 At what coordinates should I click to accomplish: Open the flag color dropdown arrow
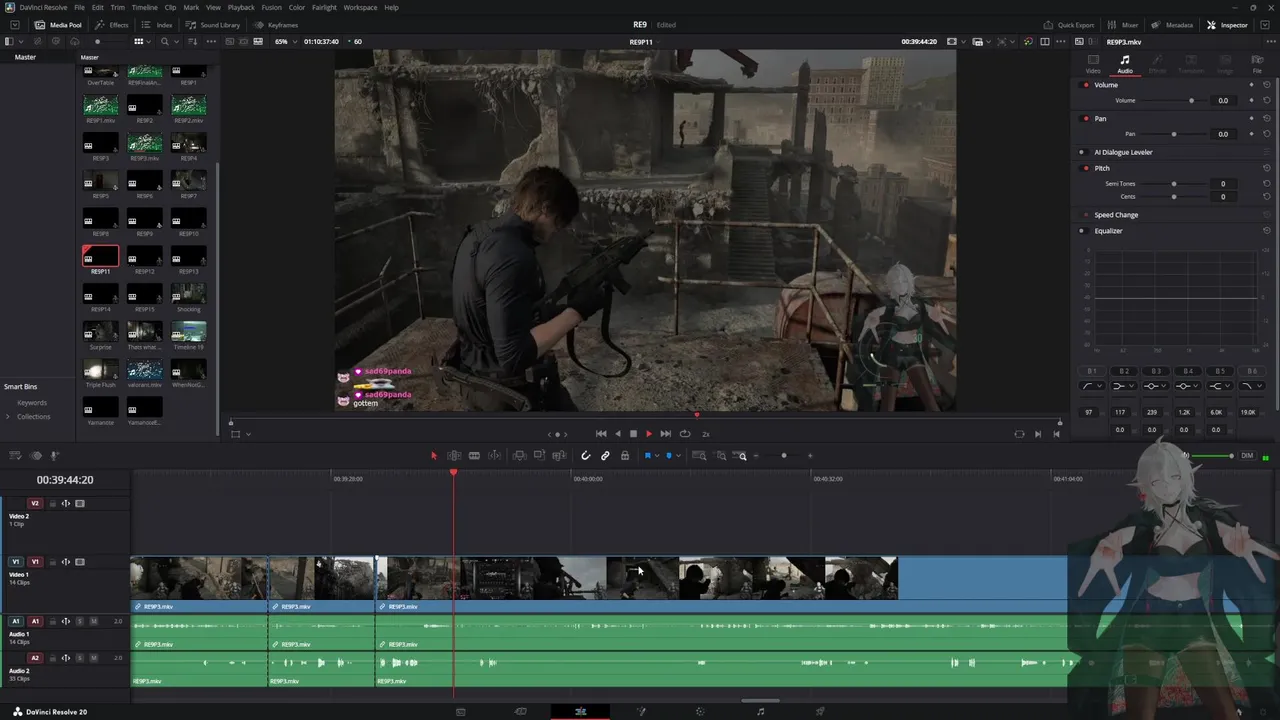click(656, 456)
